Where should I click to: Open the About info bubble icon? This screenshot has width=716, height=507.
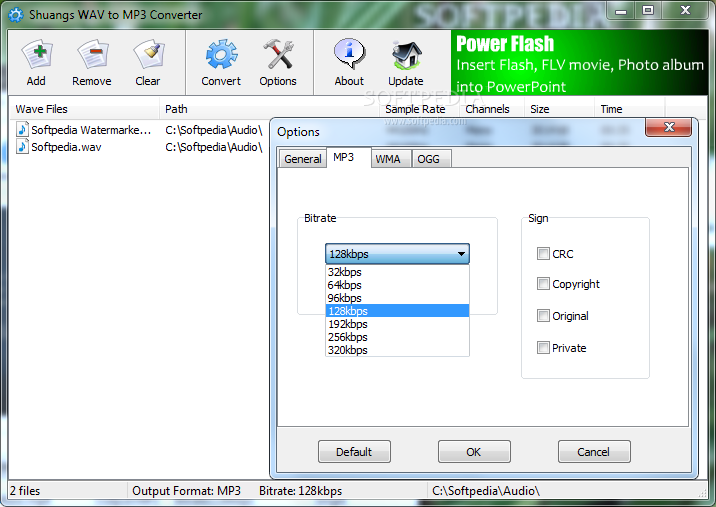point(349,53)
